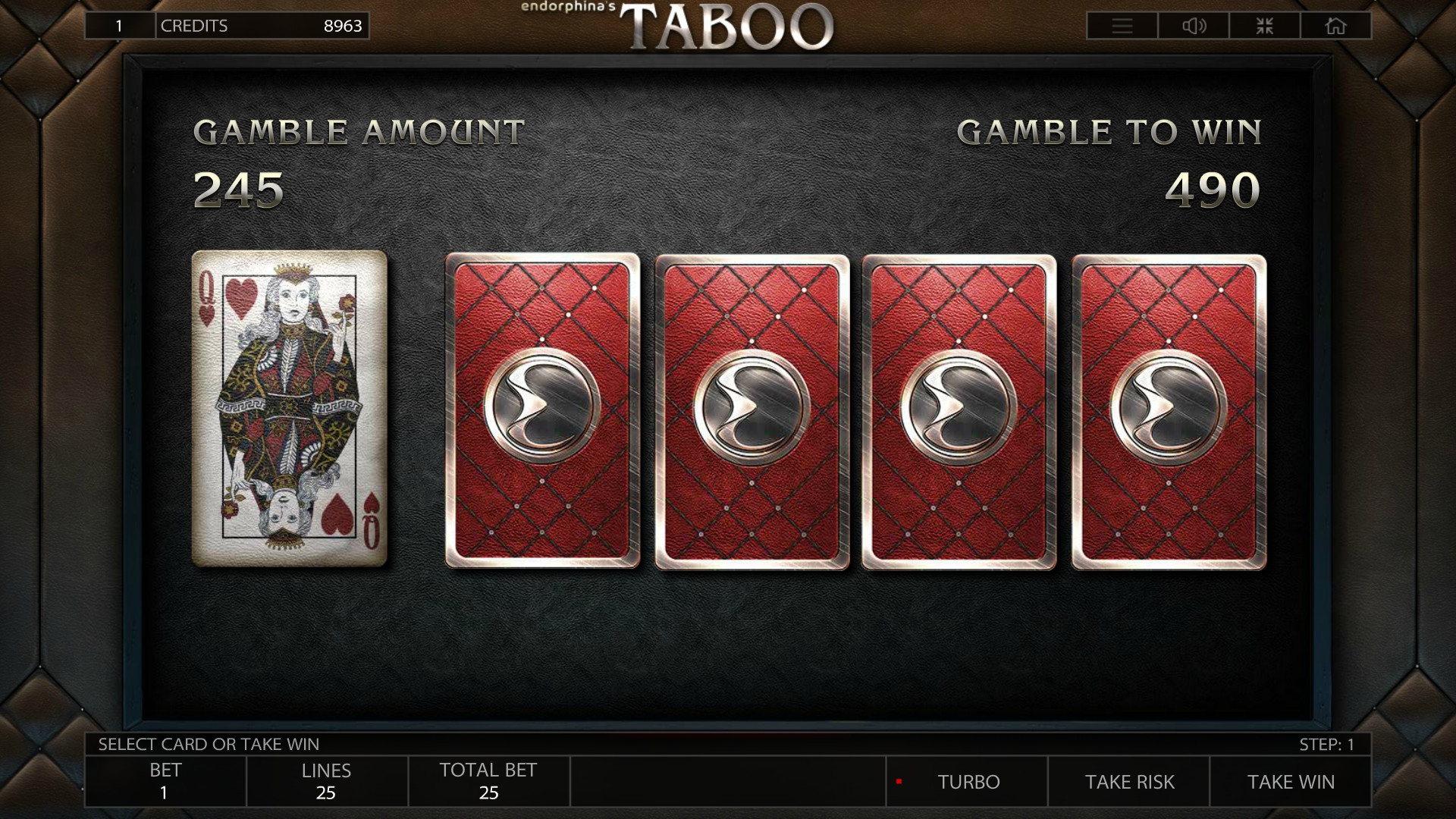Choose the third face-down red card
Viewport: 1456px width, 819px height.
tap(959, 412)
